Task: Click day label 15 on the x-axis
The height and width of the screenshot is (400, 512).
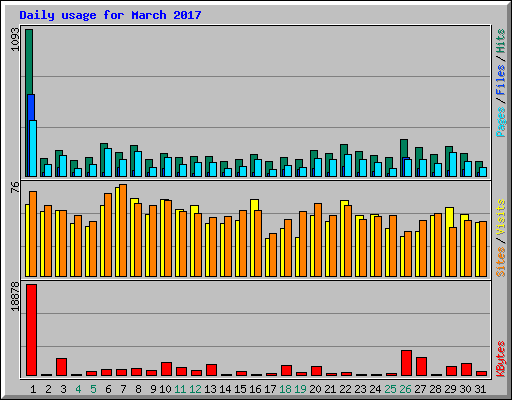Action: pyautogui.click(x=240, y=389)
